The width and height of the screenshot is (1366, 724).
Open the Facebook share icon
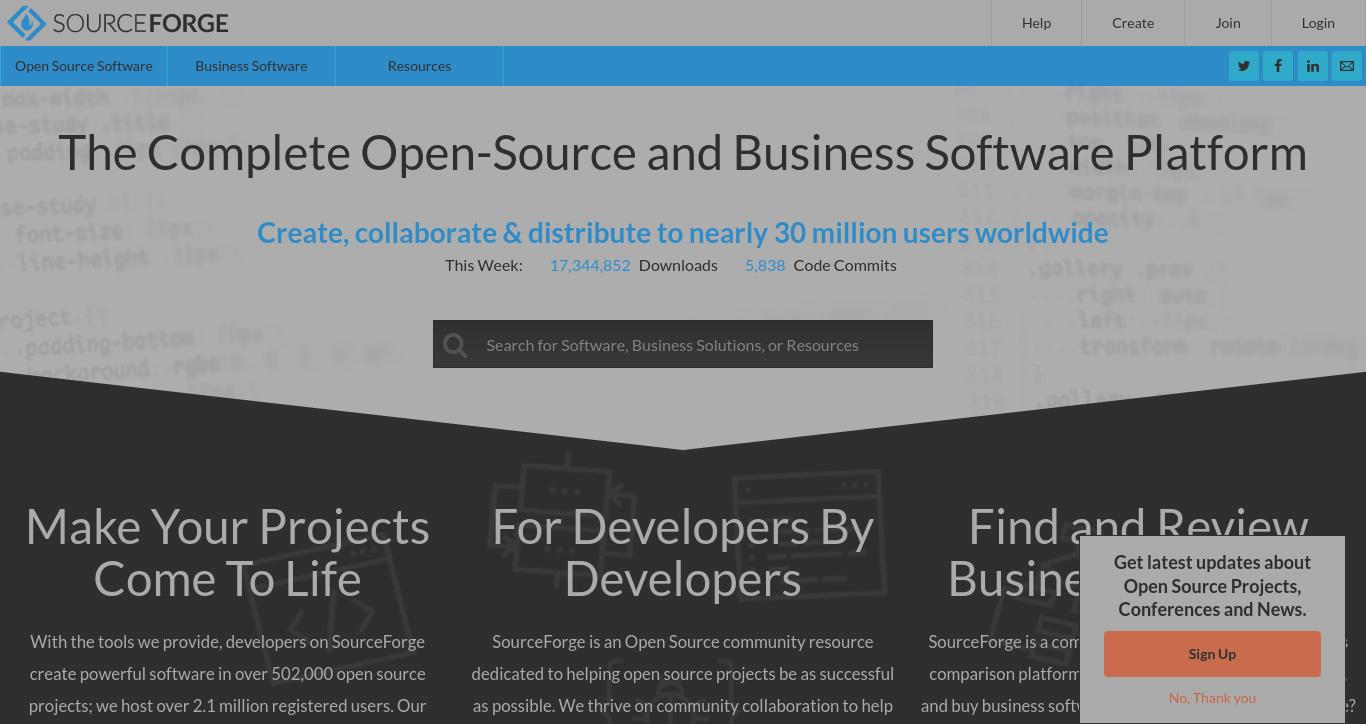click(1278, 66)
